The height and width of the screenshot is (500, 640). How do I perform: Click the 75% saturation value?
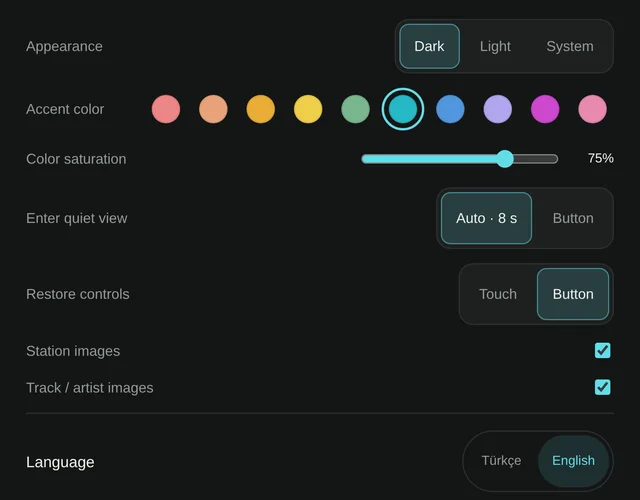[x=600, y=158]
